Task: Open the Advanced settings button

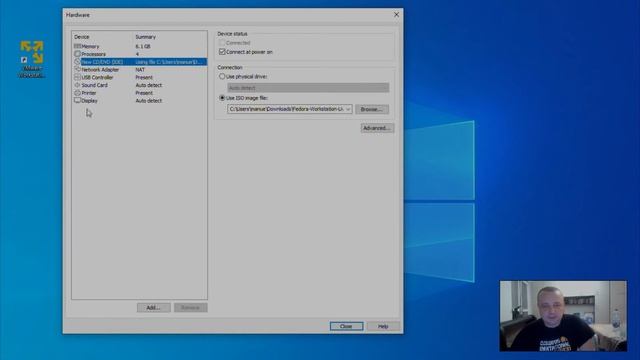Action: [x=377, y=128]
